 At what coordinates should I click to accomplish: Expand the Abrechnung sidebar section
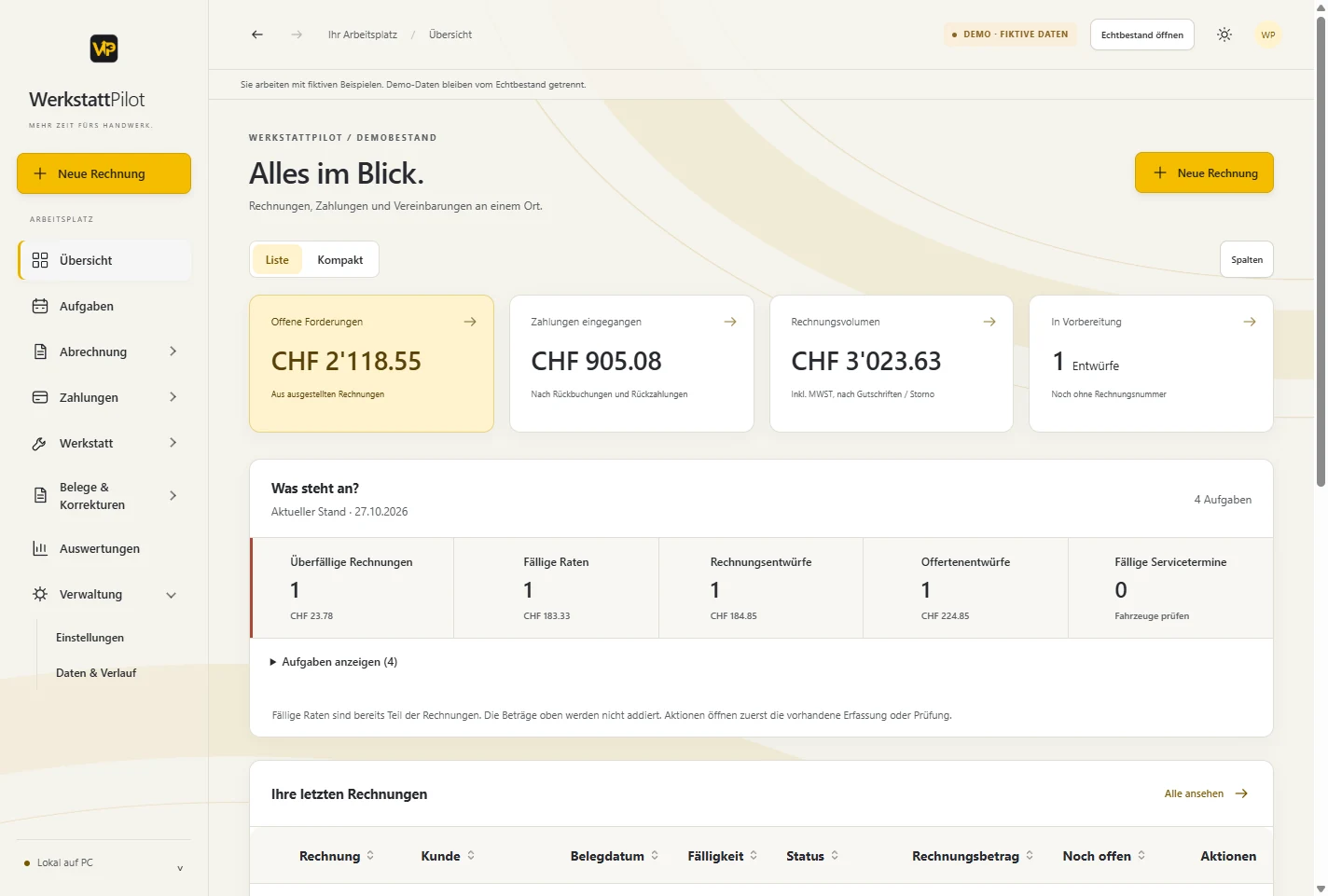point(104,352)
